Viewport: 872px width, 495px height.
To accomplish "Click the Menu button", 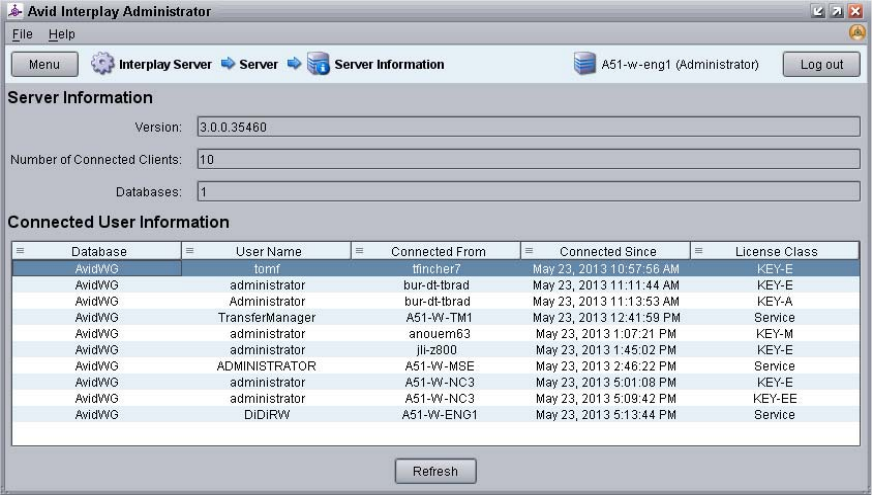I will pyautogui.click(x=44, y=65).
